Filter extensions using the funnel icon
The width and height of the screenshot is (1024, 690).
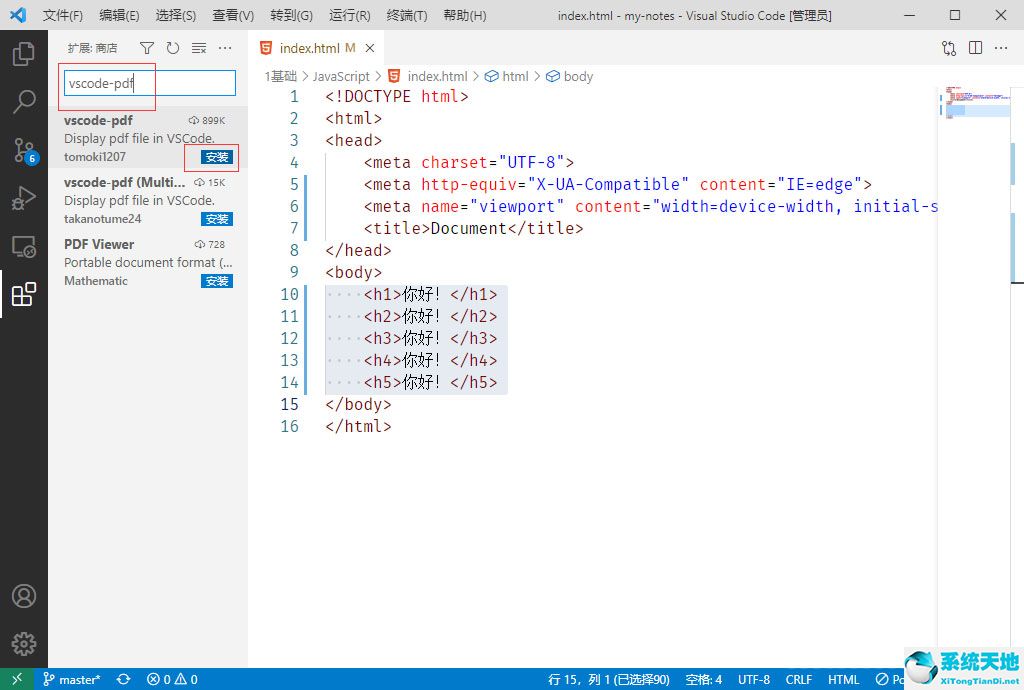point(146,47)
